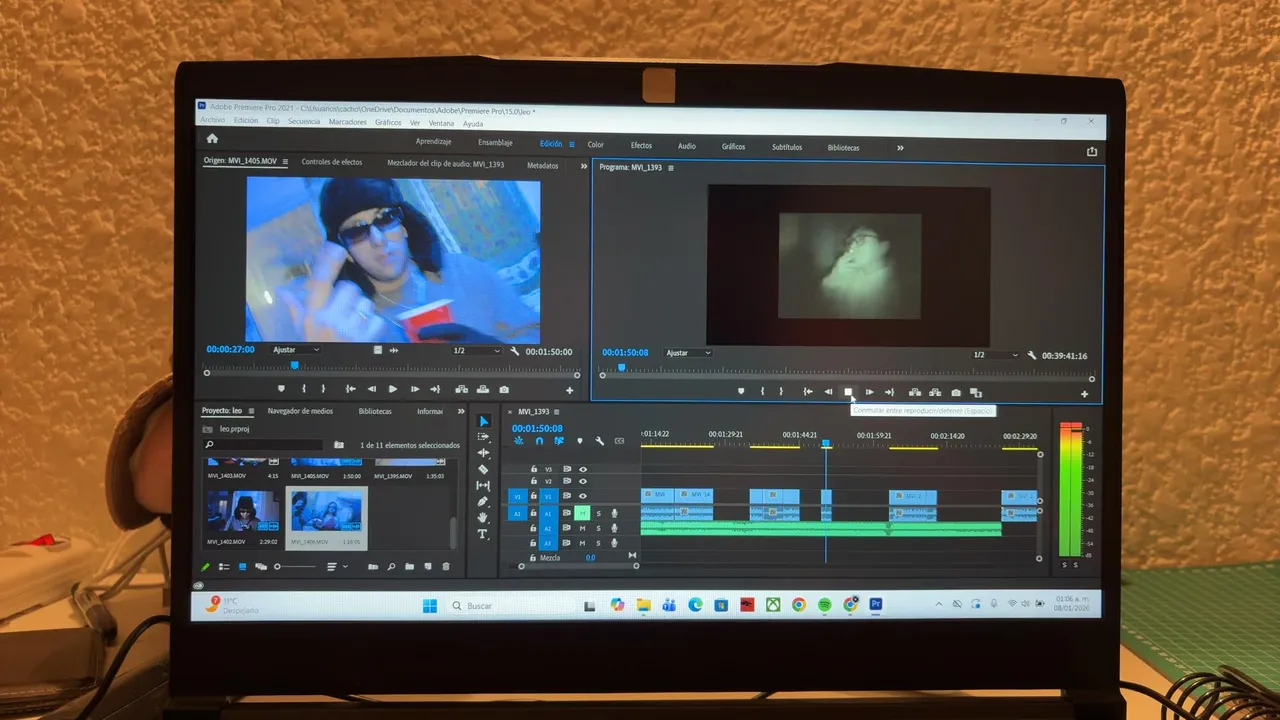Toggle insert sequences as nests

520,441
